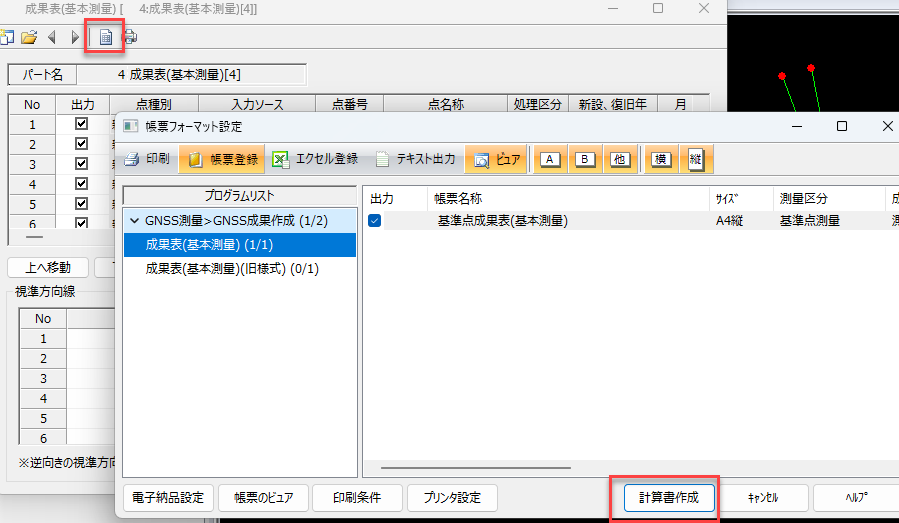Click 新設、復旧年 column header
The image size is (899, 523).
(x=613, y=104)
